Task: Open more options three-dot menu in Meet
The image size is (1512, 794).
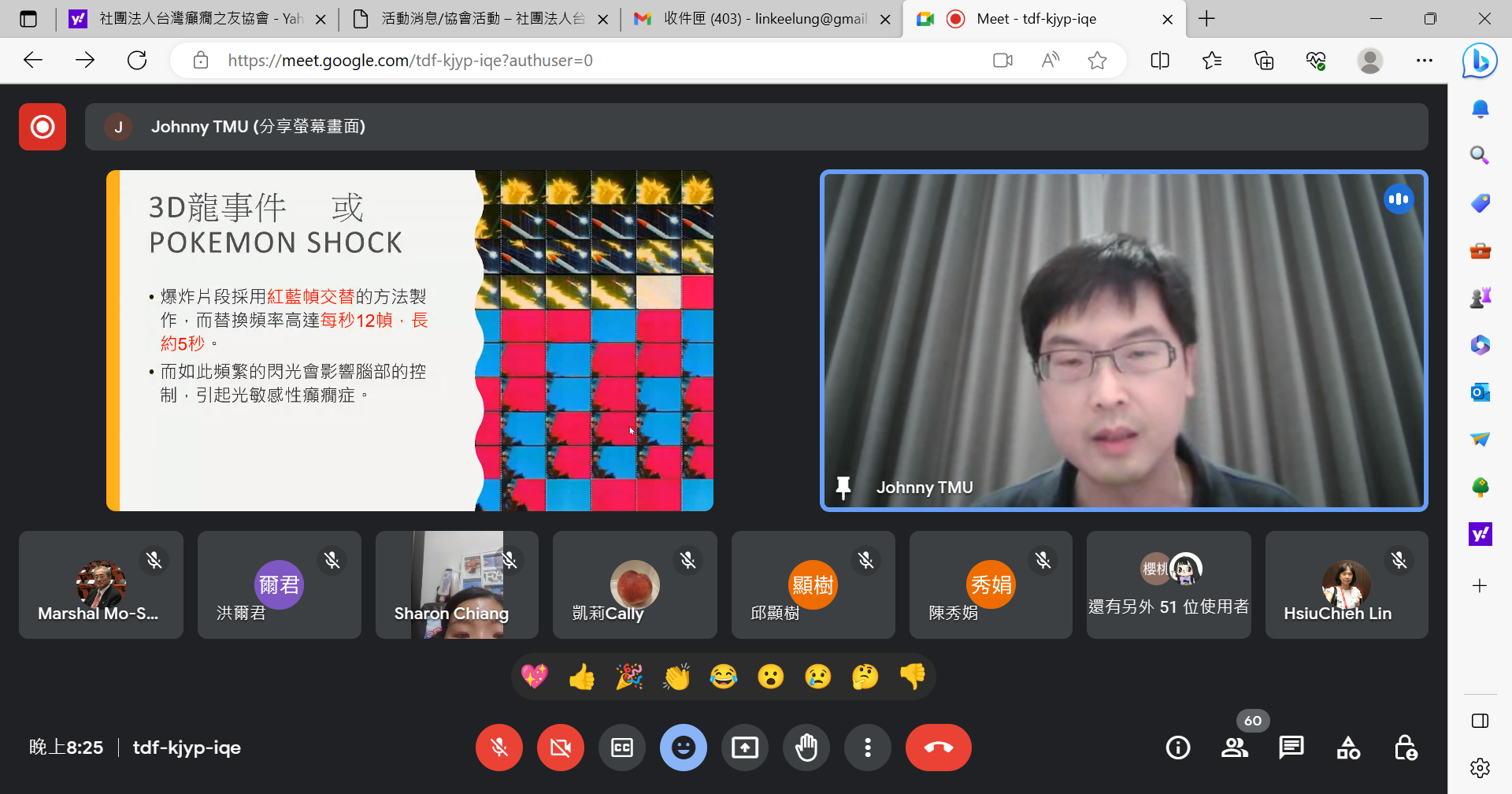Action: [868, 748]
